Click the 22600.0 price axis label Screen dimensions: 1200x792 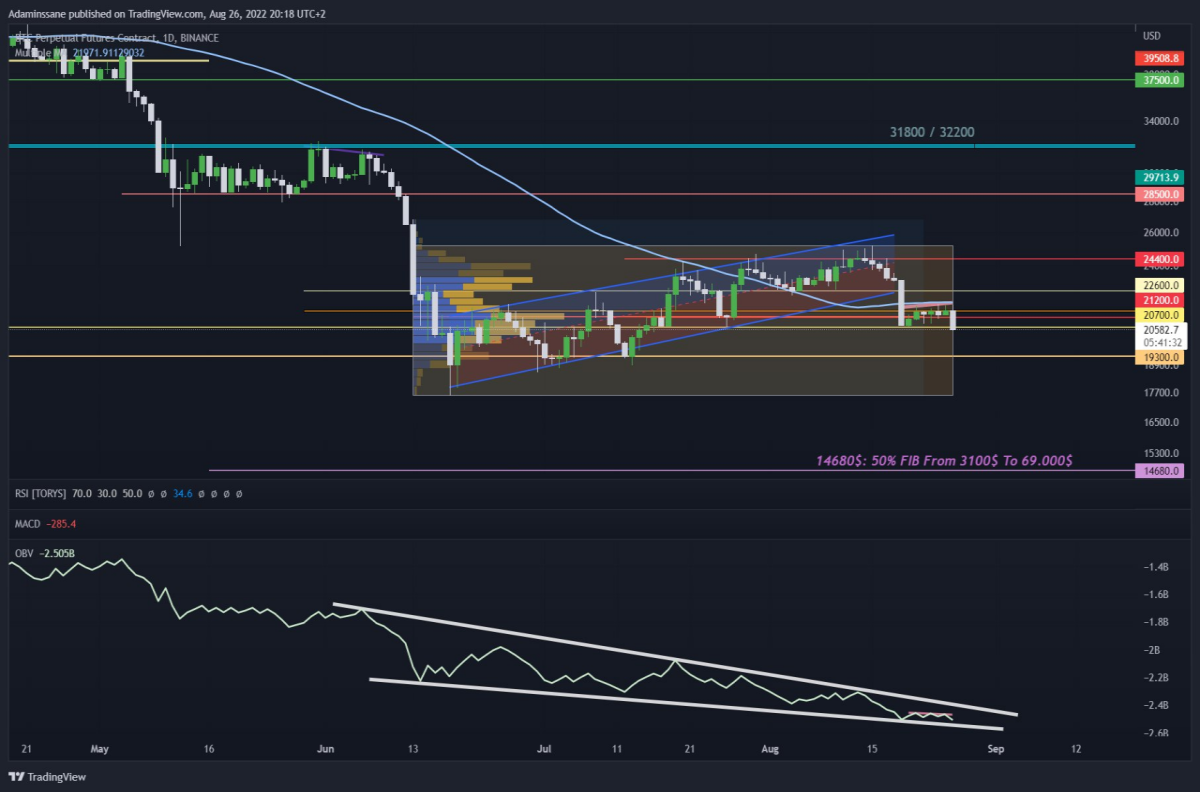(1159, 285)
